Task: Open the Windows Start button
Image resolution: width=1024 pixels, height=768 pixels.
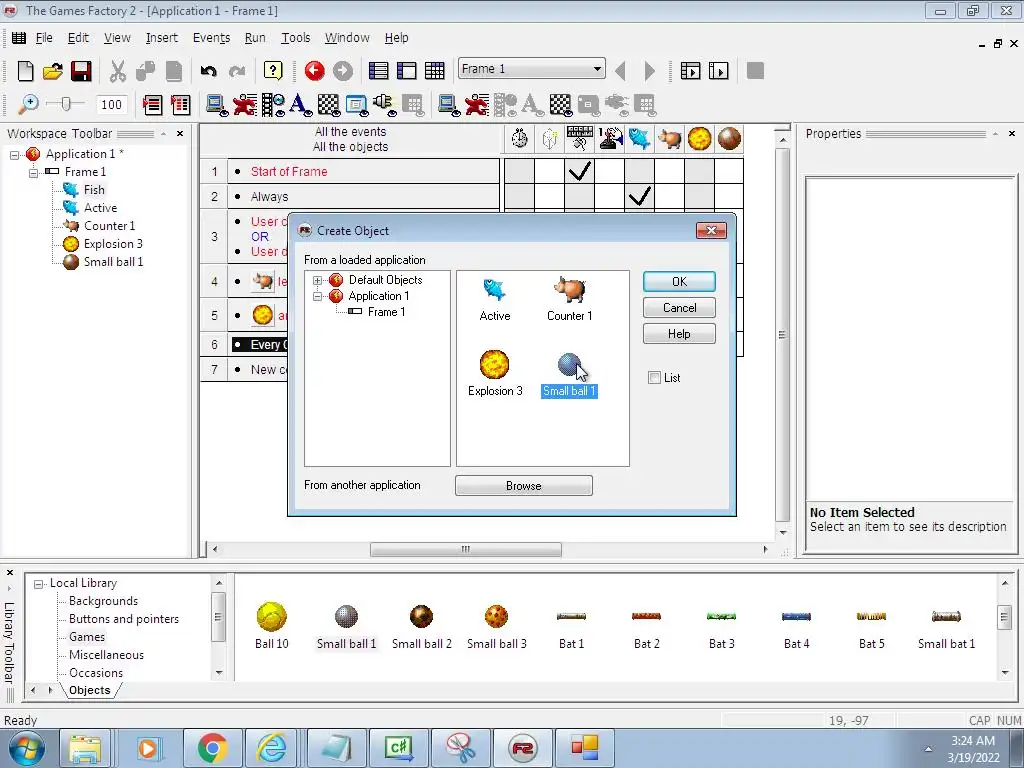Action: (x=26, y=748)
